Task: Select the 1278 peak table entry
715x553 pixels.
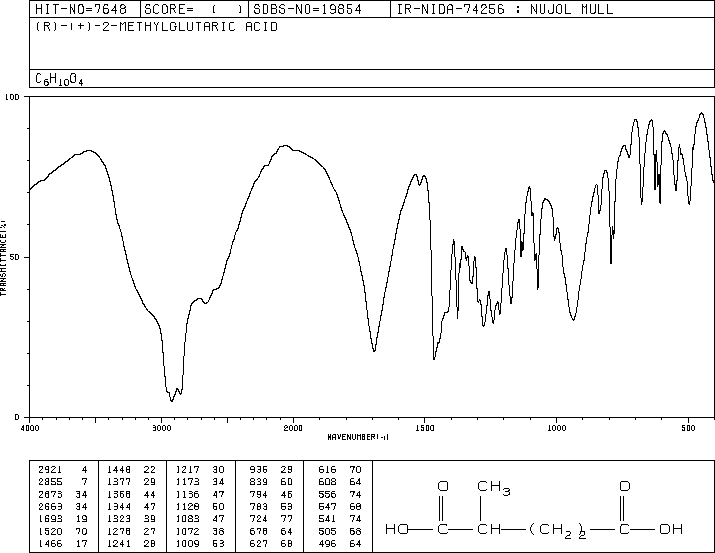Action: click(x=131, y=531)
